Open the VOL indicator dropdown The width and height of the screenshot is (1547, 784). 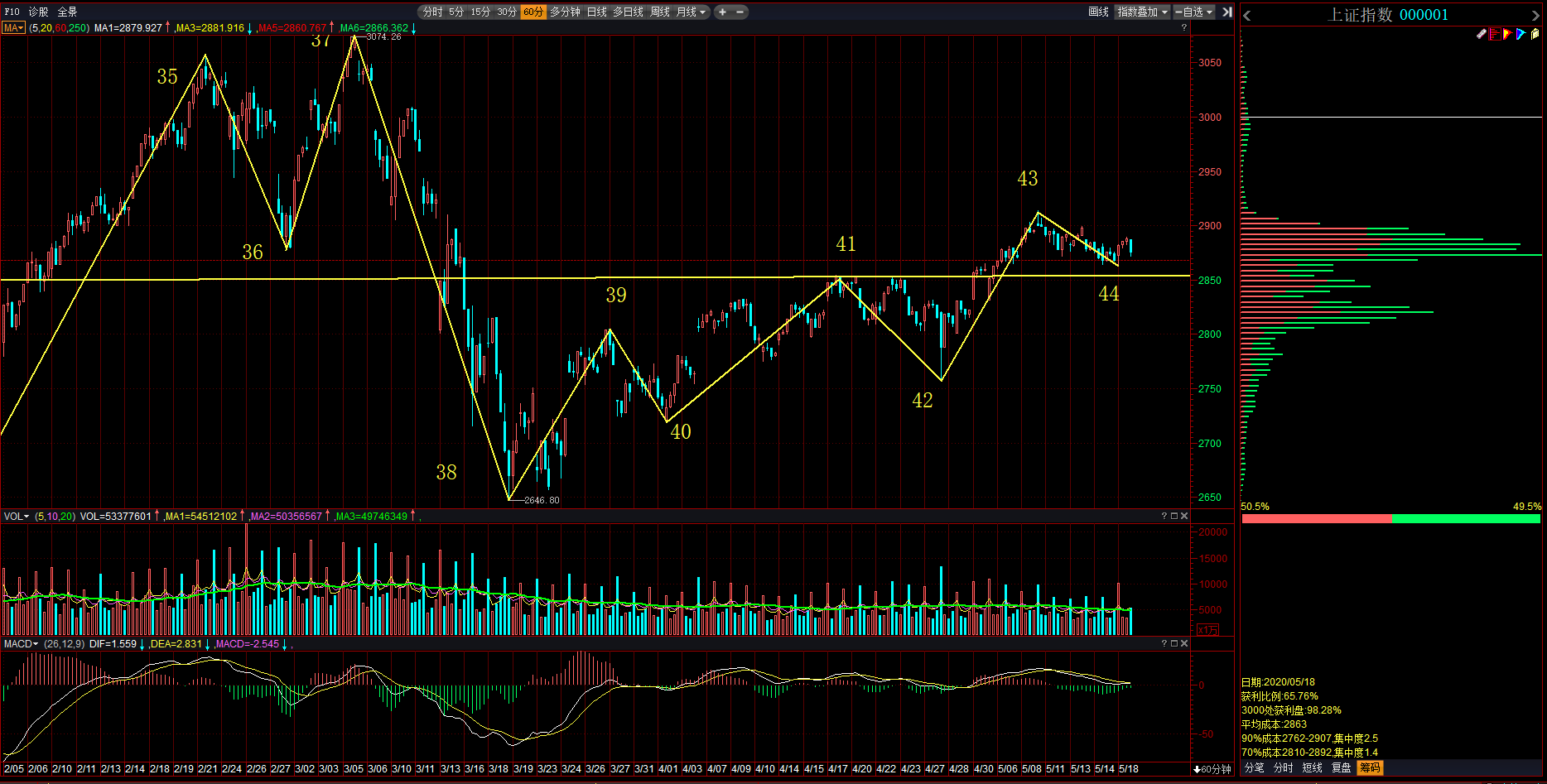(17, 516)
